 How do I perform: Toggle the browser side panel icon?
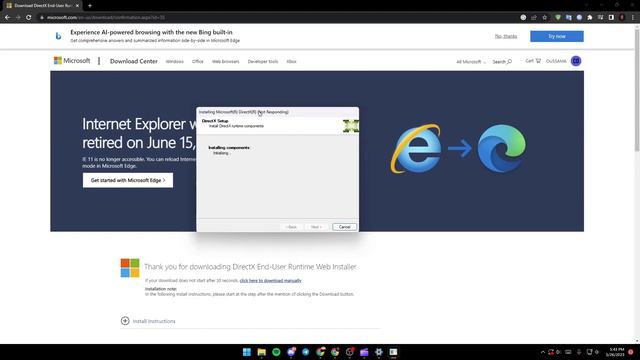[x=611, y=18]
